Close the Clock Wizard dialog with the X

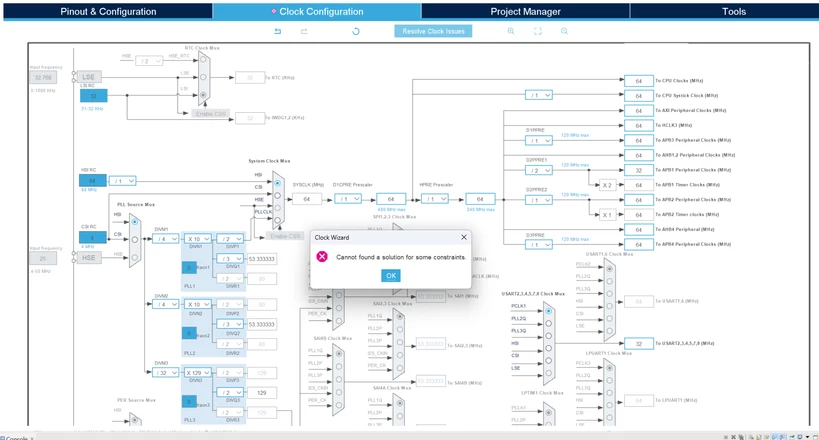(464, 237)
